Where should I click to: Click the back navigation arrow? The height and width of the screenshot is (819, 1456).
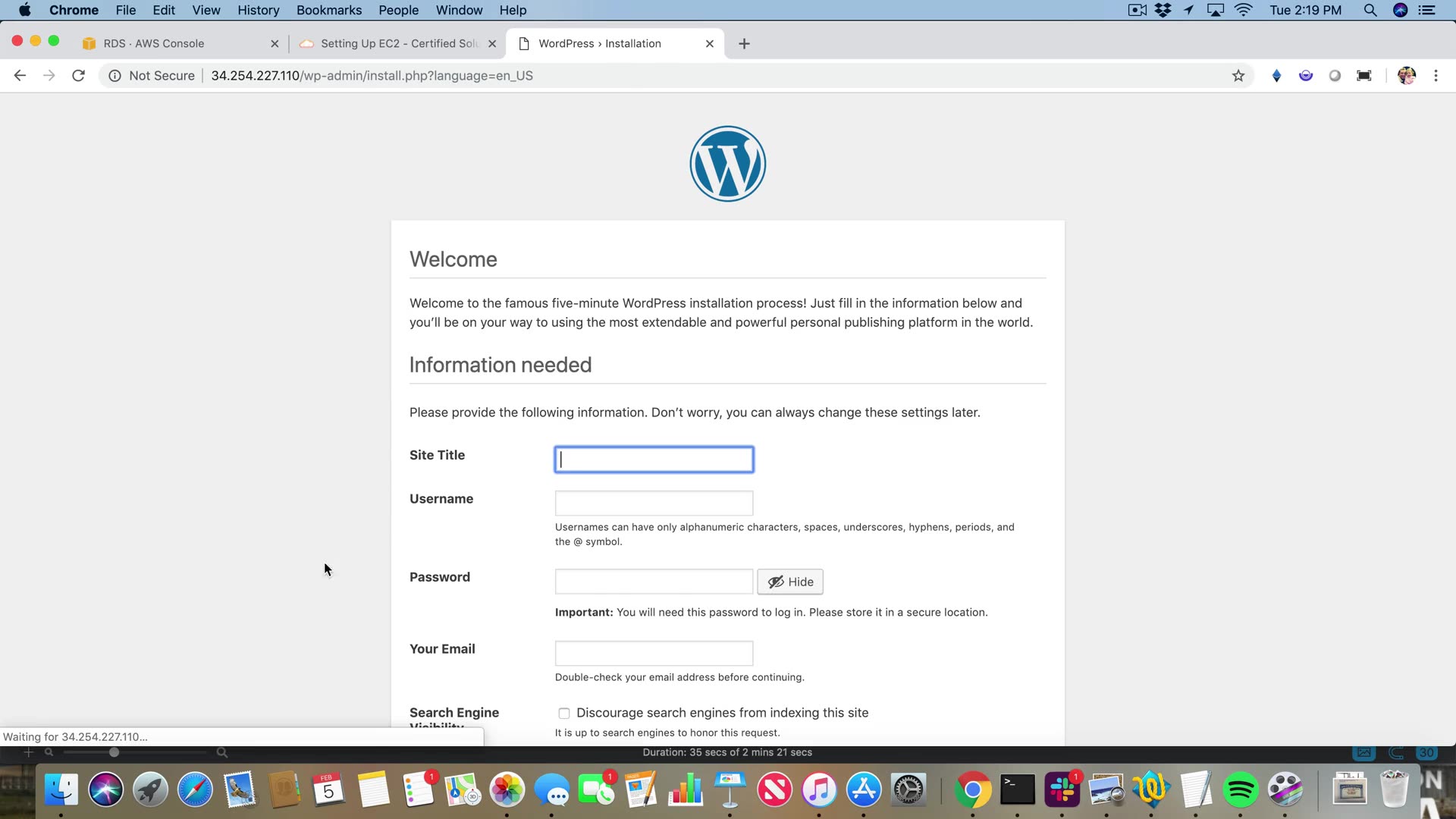(x=20, y=76)
